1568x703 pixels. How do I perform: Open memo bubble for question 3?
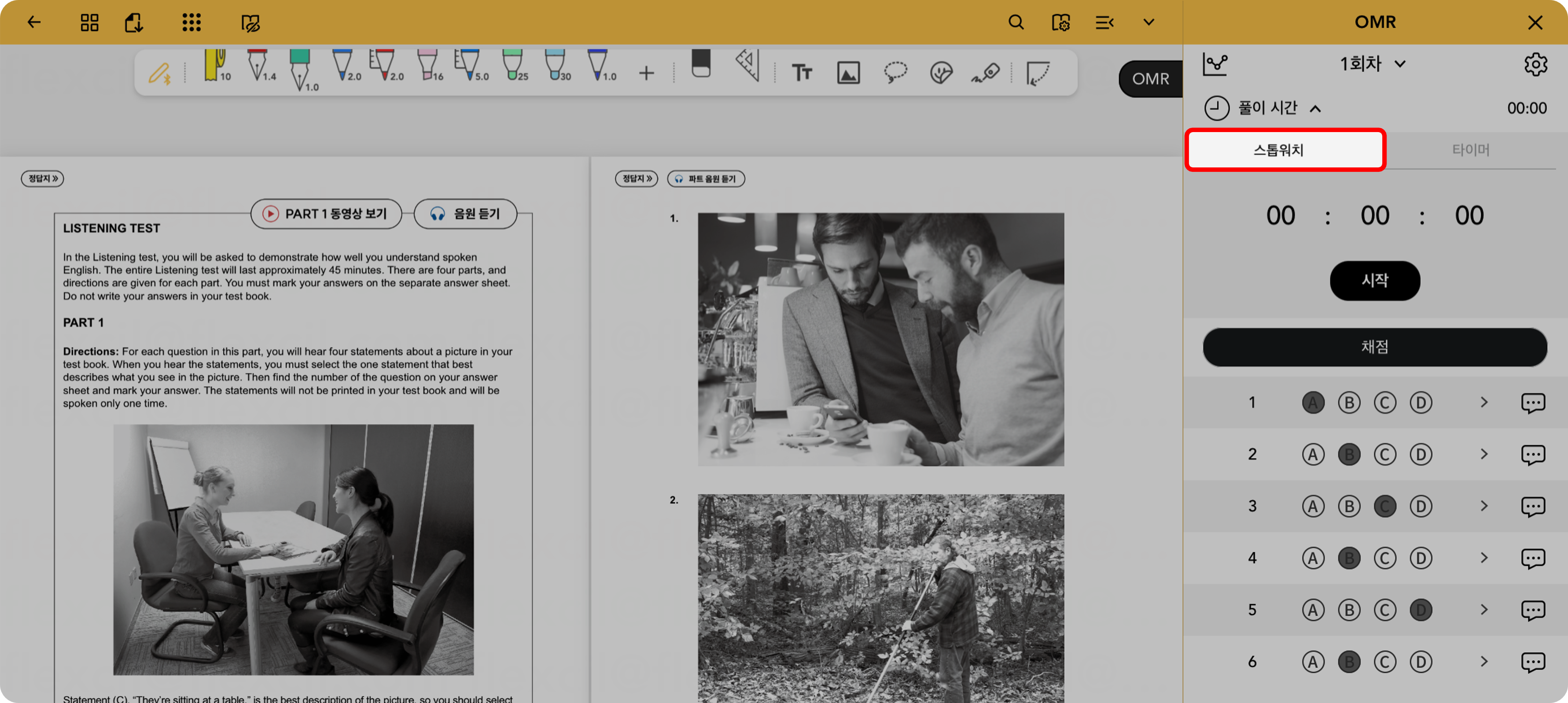coord(1533,507)
